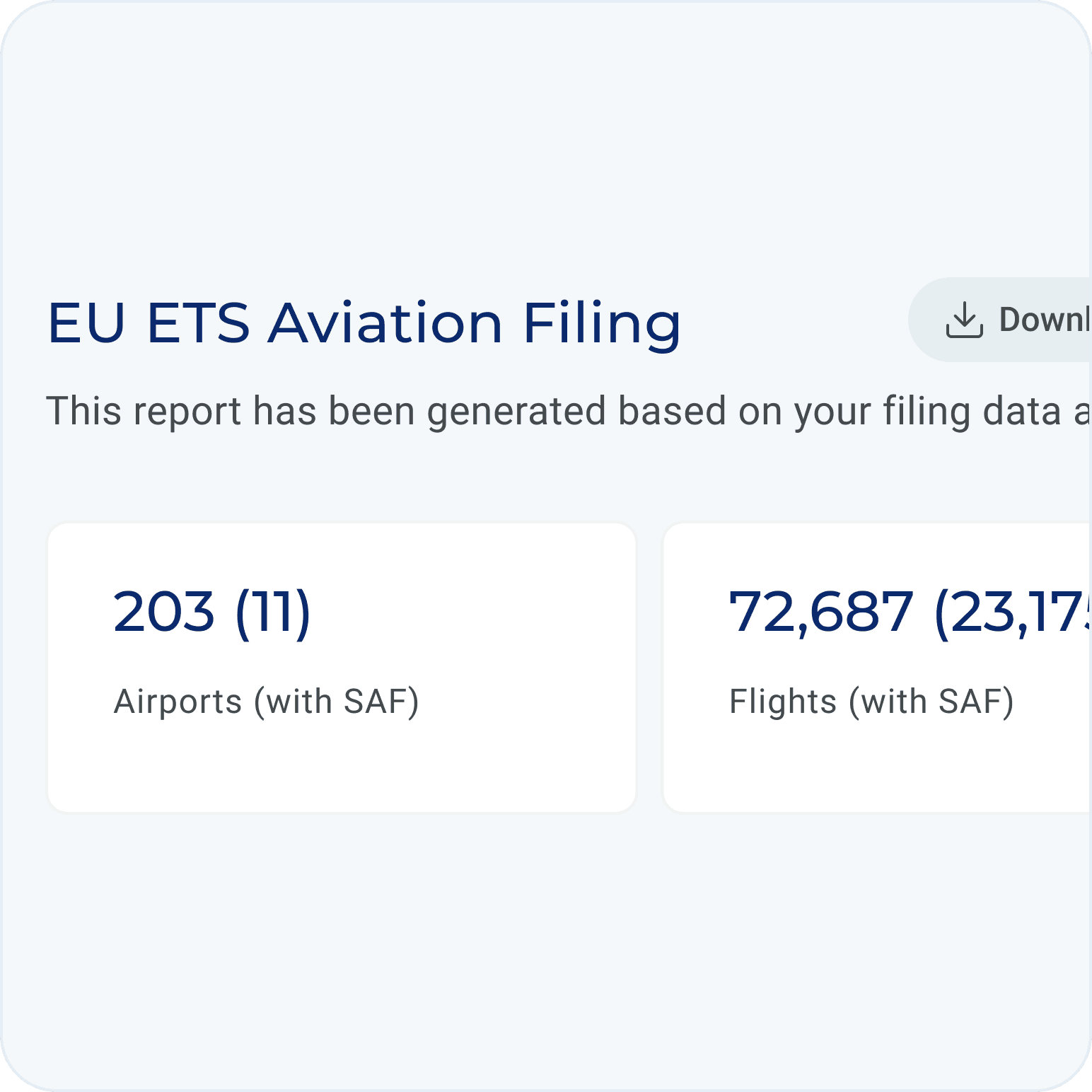Click the EU text in the page title
The image size is (1092, 1092).
tap(86, 323)
